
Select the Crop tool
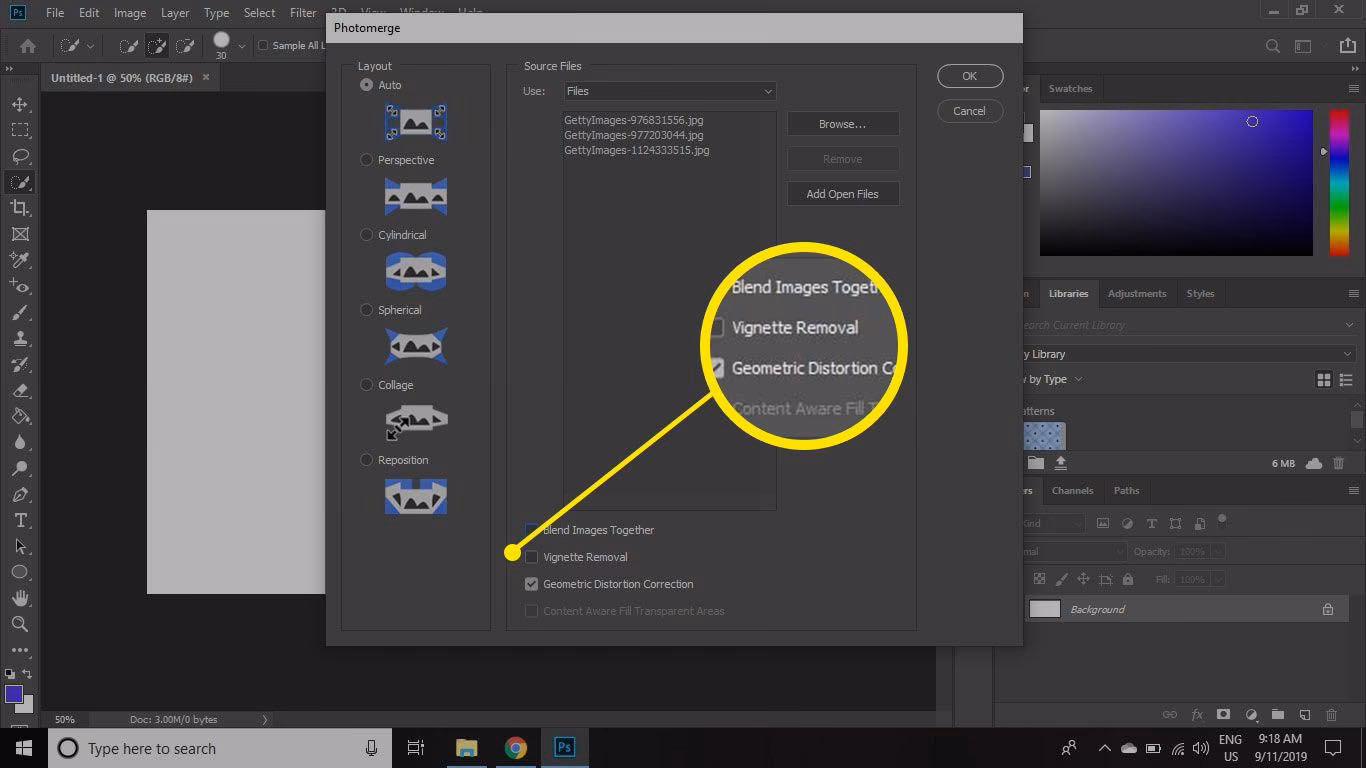point(20,208)
